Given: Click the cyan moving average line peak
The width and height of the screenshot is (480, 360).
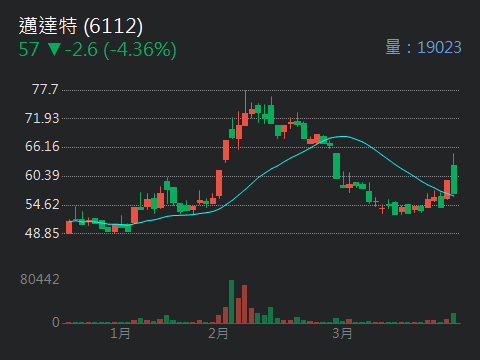Looking at the screenshot, I should tap(343, 136).
